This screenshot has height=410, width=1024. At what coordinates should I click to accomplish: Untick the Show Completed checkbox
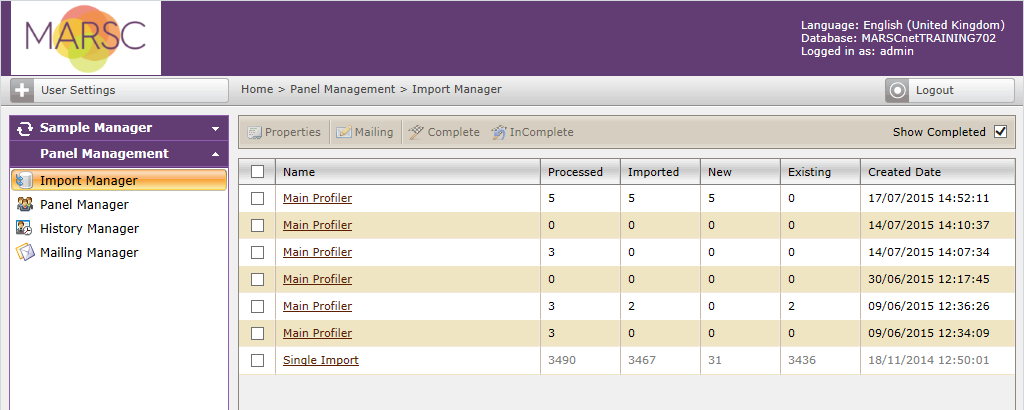point(1000,132)
